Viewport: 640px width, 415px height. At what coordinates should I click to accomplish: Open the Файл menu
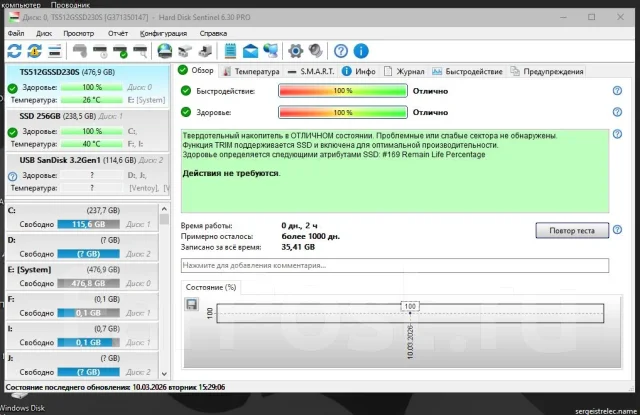[16, 33]
